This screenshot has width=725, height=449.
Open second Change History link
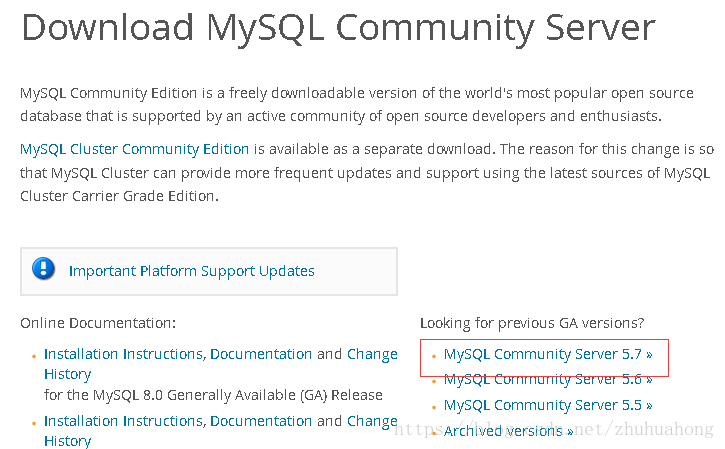(221, 431)
